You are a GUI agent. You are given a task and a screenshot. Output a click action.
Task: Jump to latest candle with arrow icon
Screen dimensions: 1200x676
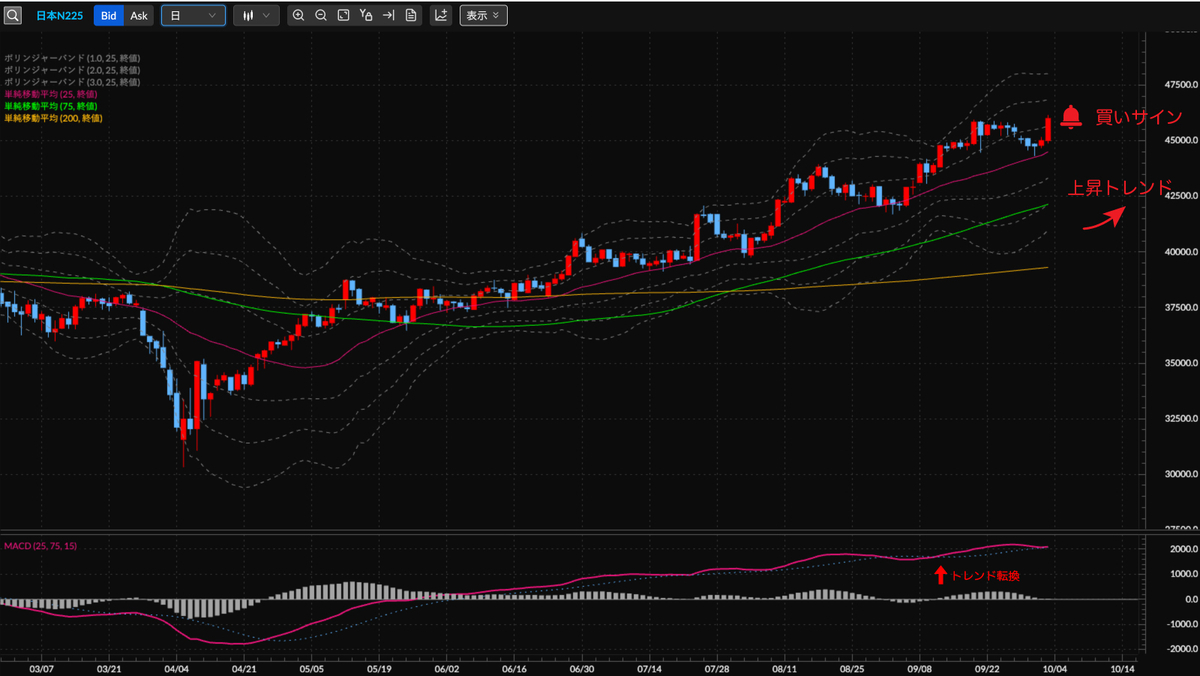(x=389, y=16)
